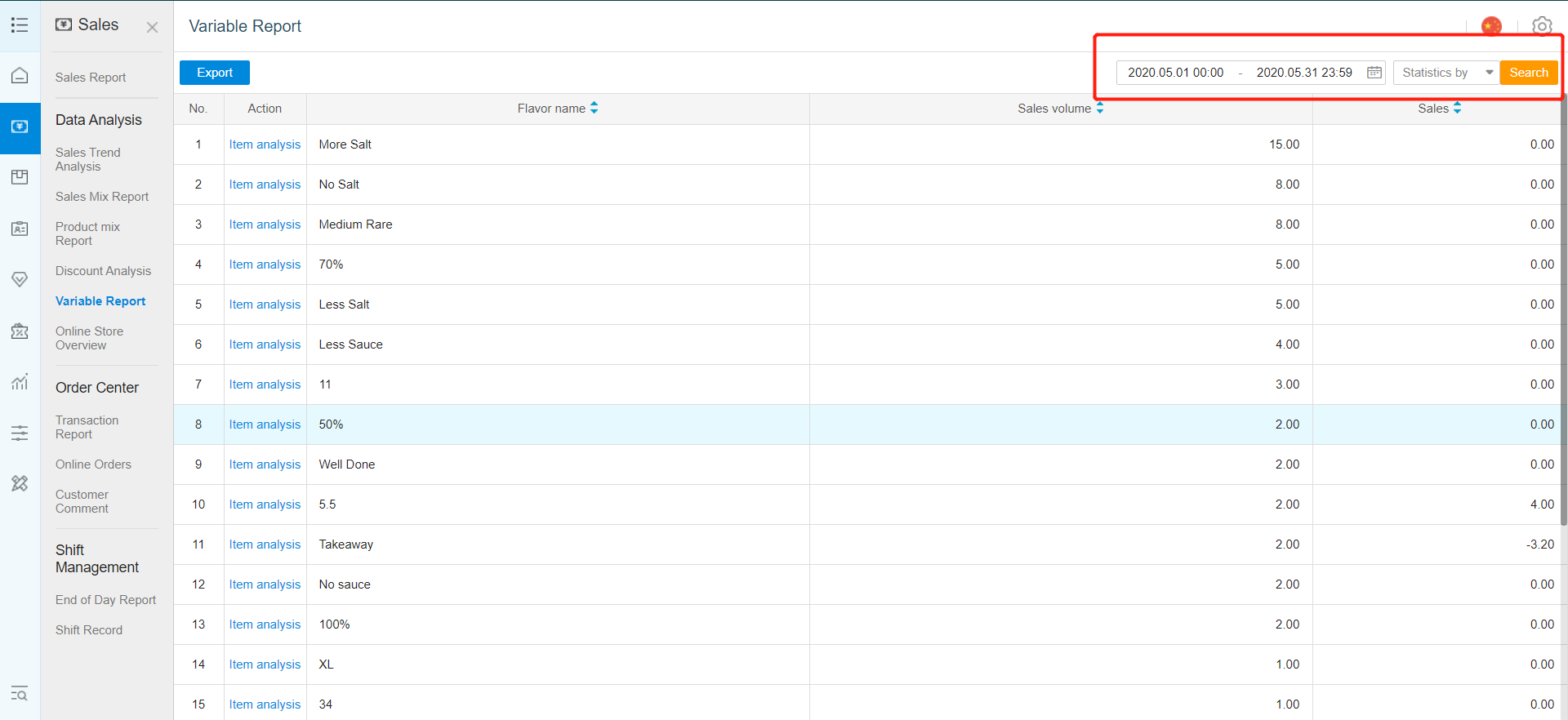Image resolution: width=1568 pixels, height=720 pixels.
Task: Open Item analysis for Takeaway row
Action: coord(265,544)
